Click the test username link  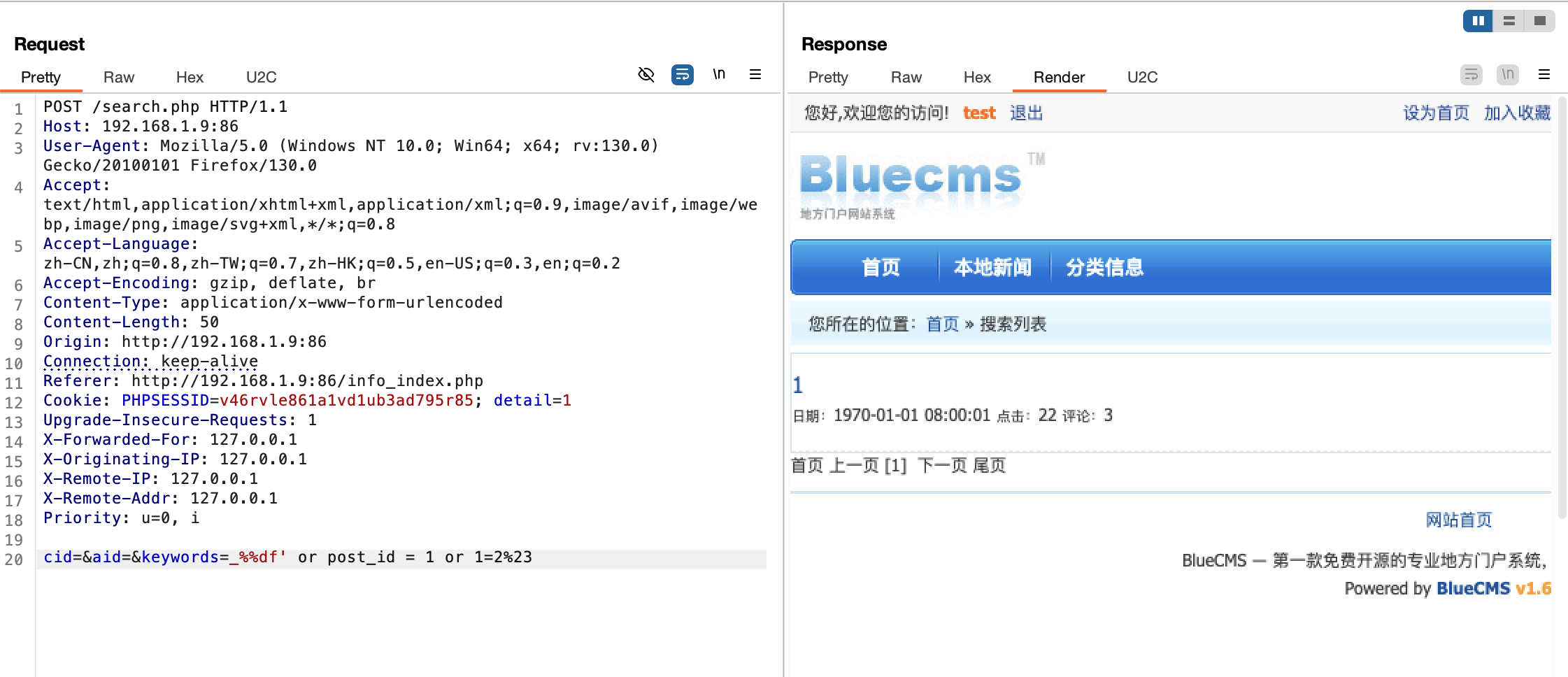[979, 113]
